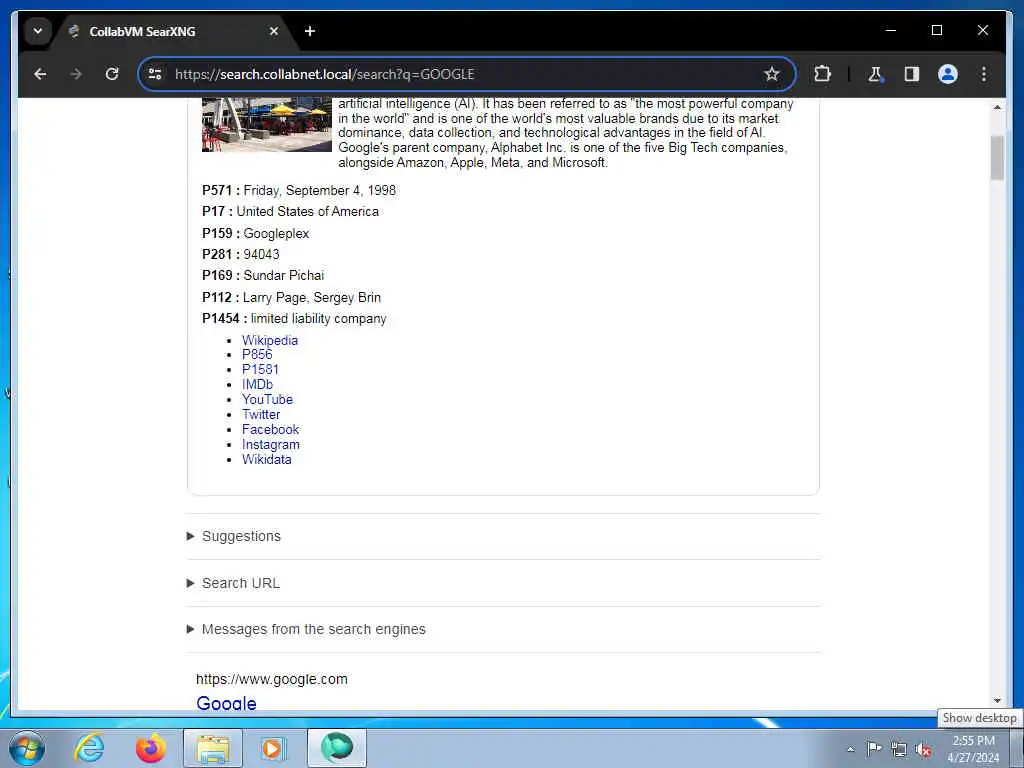The image size is (1024, 768).
Task: Show hidden system tray icons
Action: coord(850,749)
